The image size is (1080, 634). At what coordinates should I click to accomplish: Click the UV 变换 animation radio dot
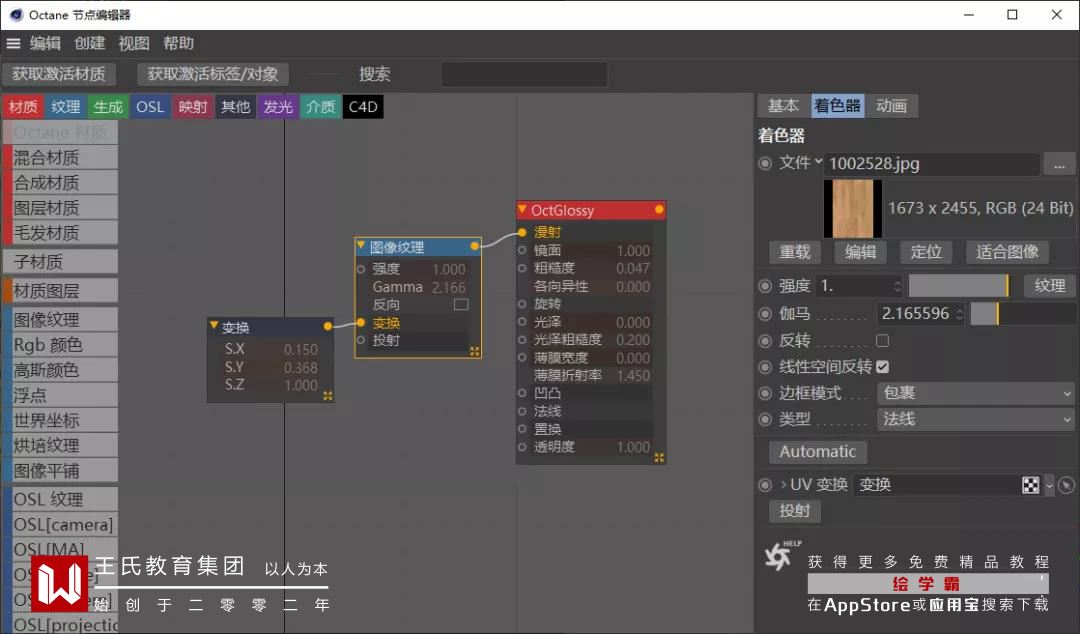point(765,485)
